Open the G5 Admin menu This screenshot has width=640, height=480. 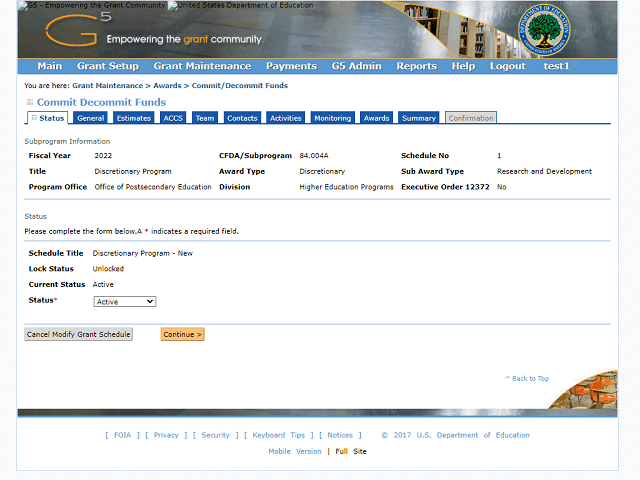[356, 66]
